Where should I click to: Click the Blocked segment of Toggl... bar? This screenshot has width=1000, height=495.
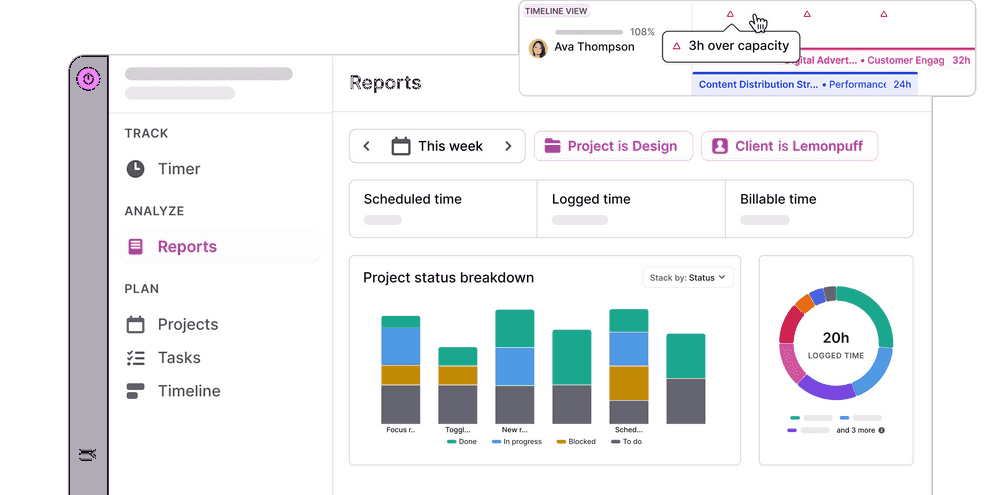click(x=457, y=375)
